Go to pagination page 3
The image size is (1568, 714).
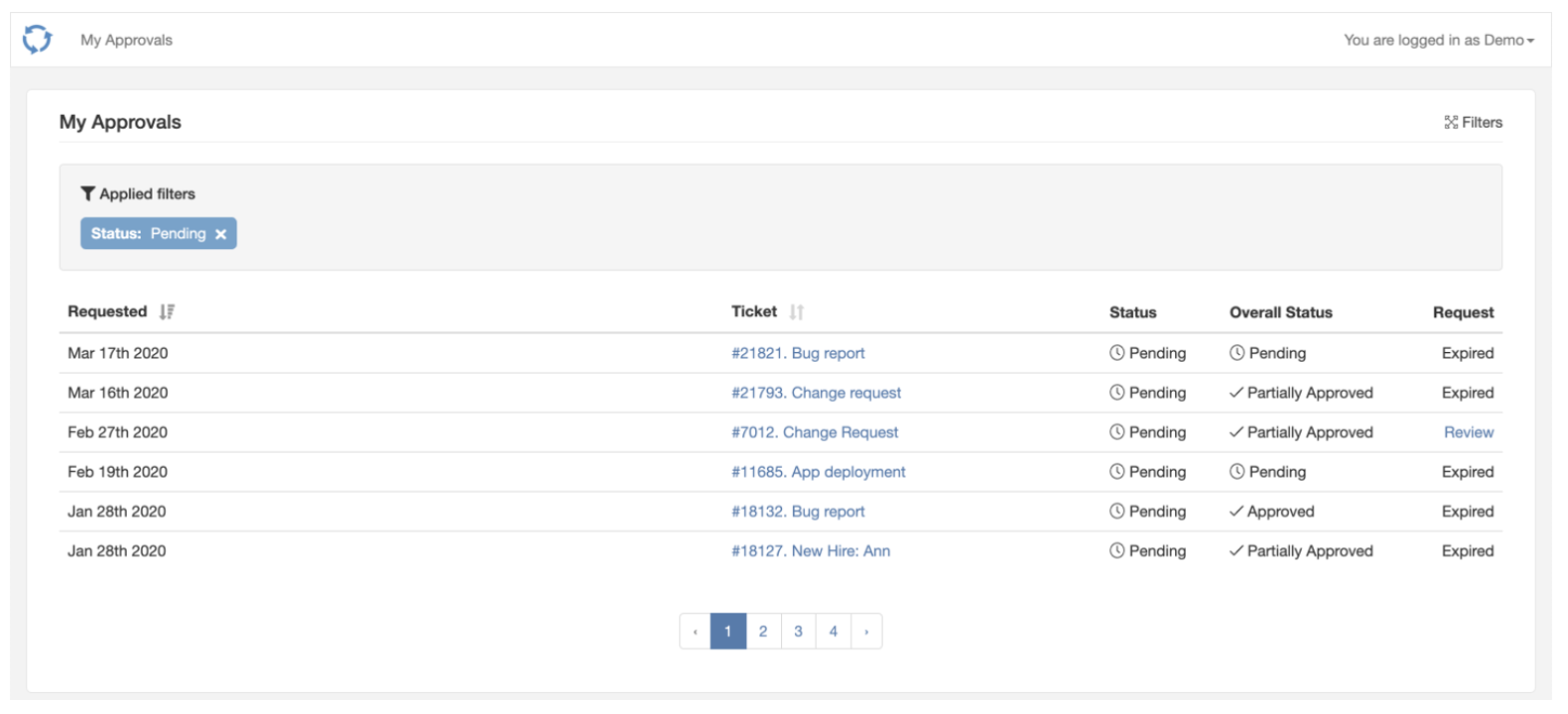tap(798, 631)
